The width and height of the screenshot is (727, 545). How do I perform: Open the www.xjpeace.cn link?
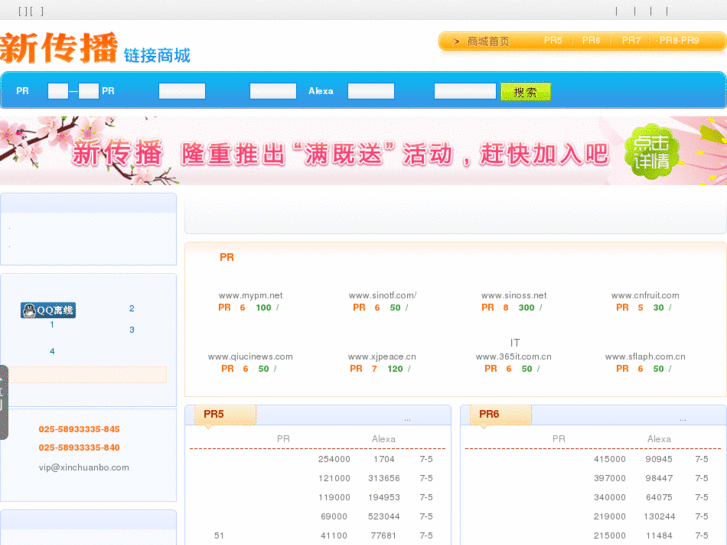click(382, 357)
